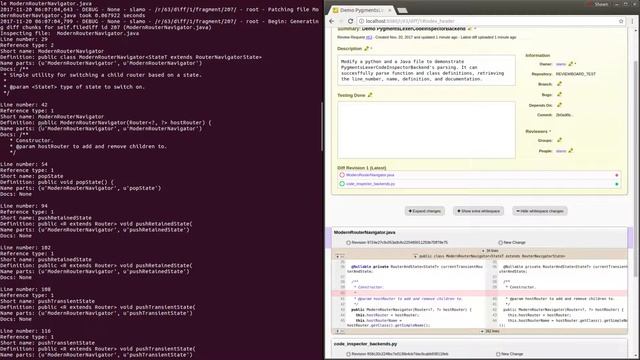This screenshot has height=360, width=640.
Task: Expand the collapsed lines below the diff chunk
Action: (x=490, y=331)
